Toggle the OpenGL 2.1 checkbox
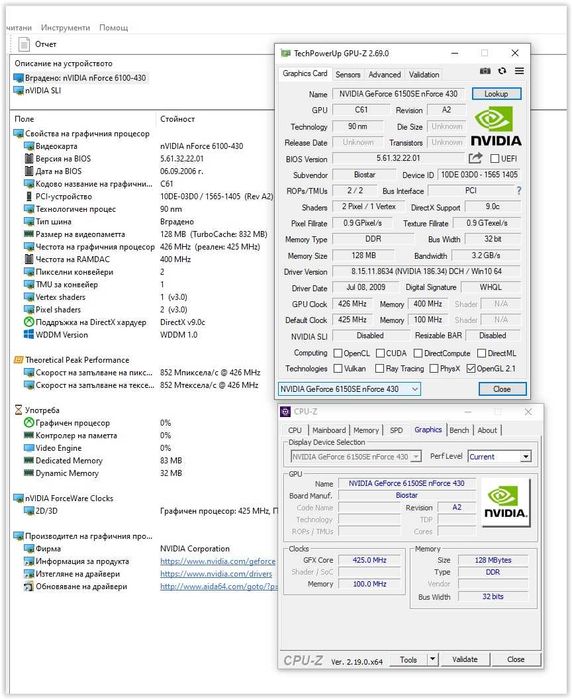Screen dimensions: 572x699 (x=471, y=369)
